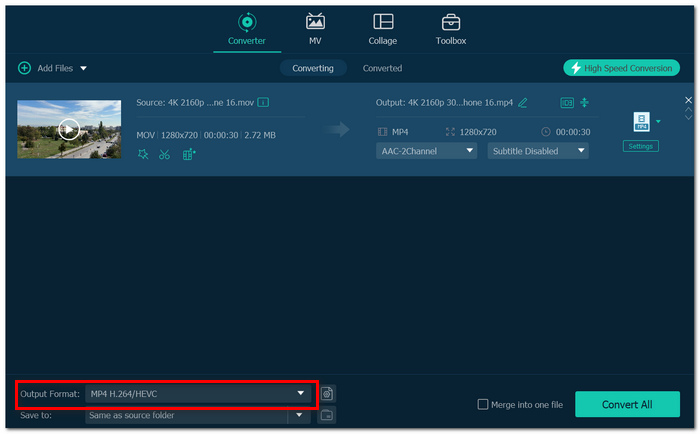Move the file up in list
The width and height of the screenshot is (700, 434).
tap(688, 109)
